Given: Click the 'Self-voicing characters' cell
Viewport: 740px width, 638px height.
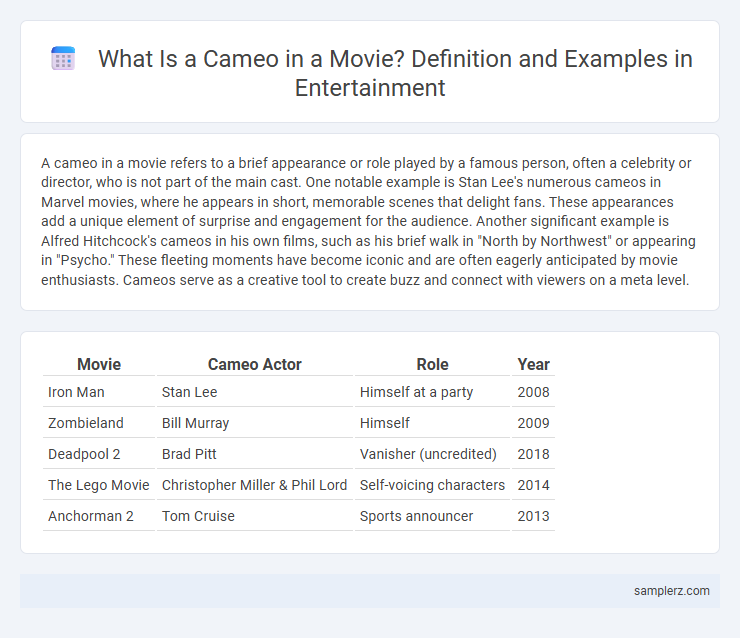Looking at the screenshot, I should pos(432,485).
